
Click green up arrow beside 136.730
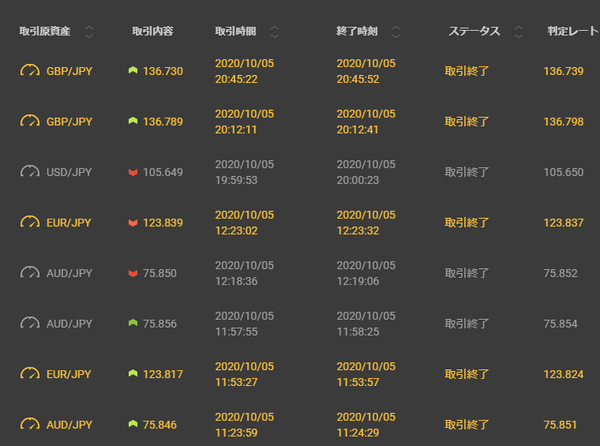133,70
